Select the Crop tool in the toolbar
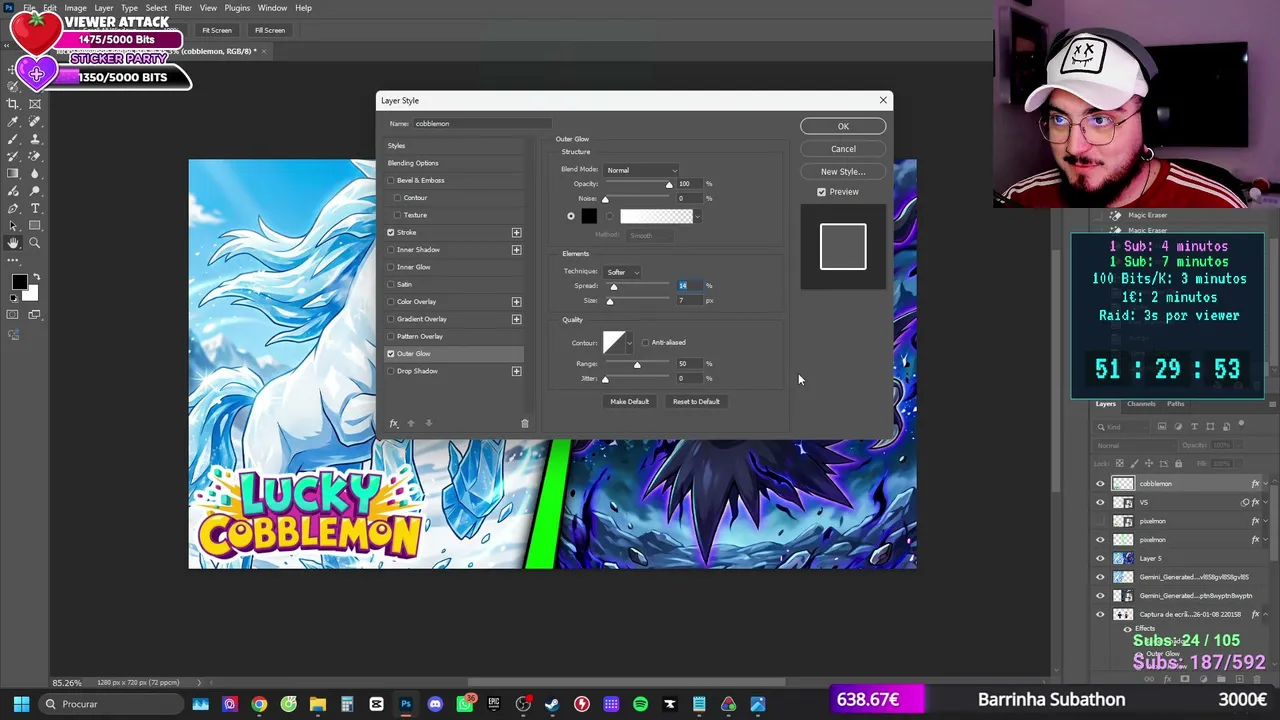The width and height of the screenshot is (1280, 720). tap(13, 104)
